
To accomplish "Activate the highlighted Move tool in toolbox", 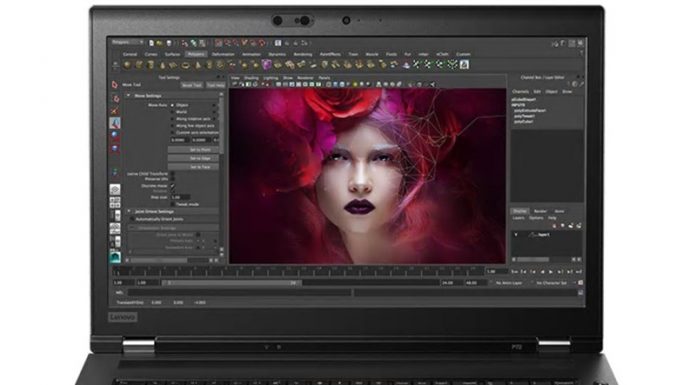I will [115, 123].
